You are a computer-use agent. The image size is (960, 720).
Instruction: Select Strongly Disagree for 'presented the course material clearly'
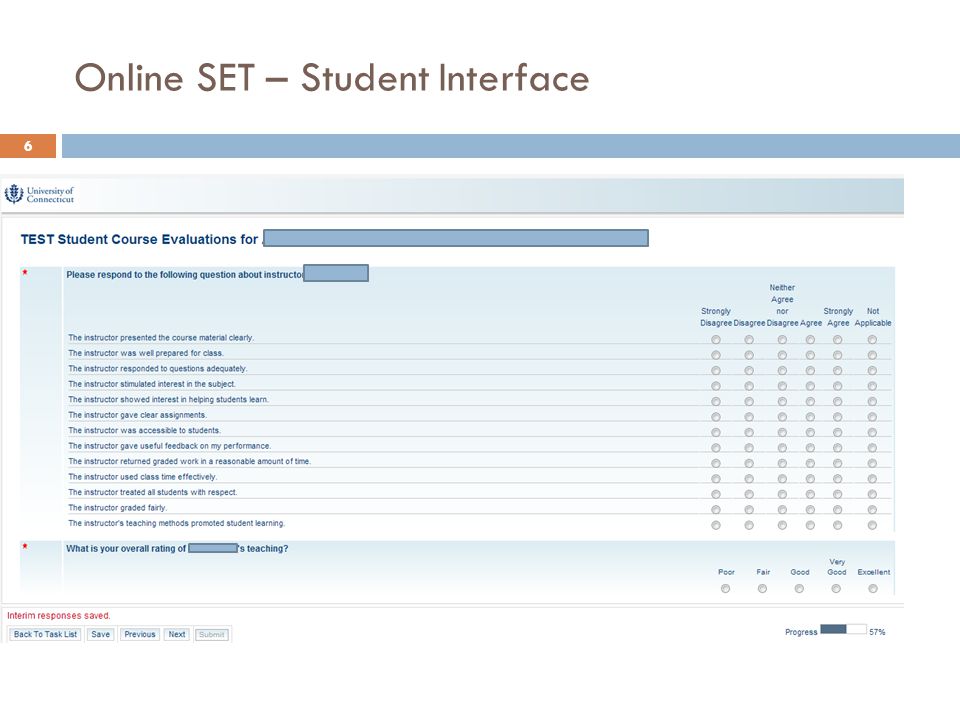pyautogui.click(x=716, y=340)
